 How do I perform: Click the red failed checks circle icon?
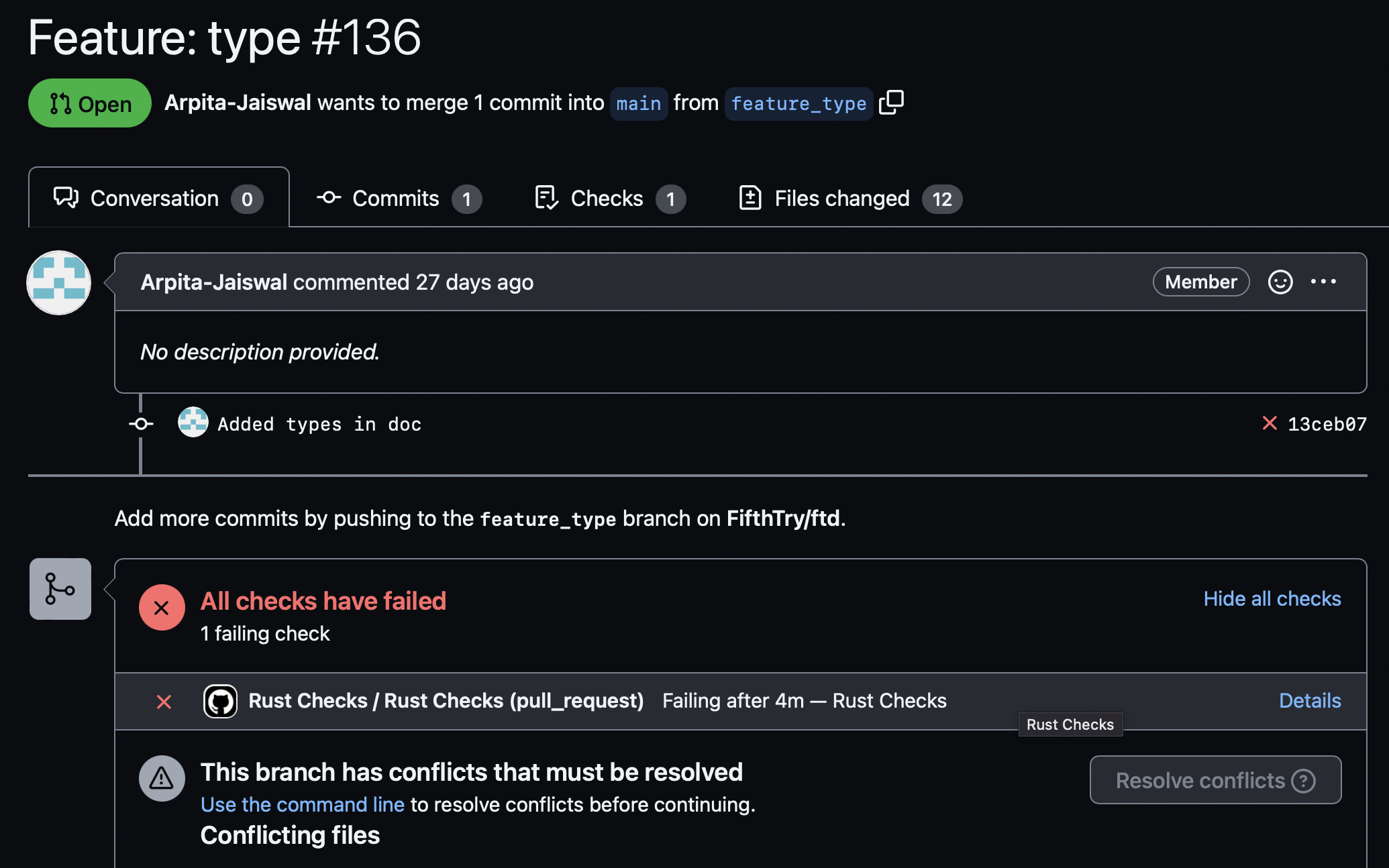click(x=162, y=608)
